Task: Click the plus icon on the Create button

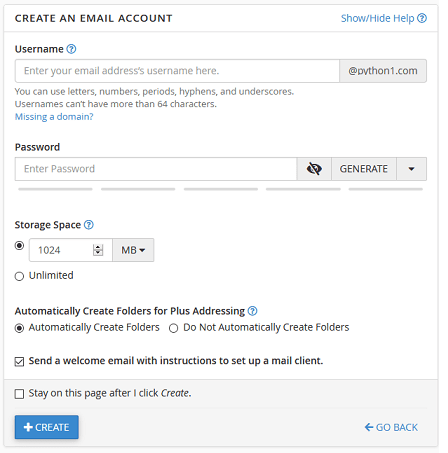Action: [x=28, y=427]
